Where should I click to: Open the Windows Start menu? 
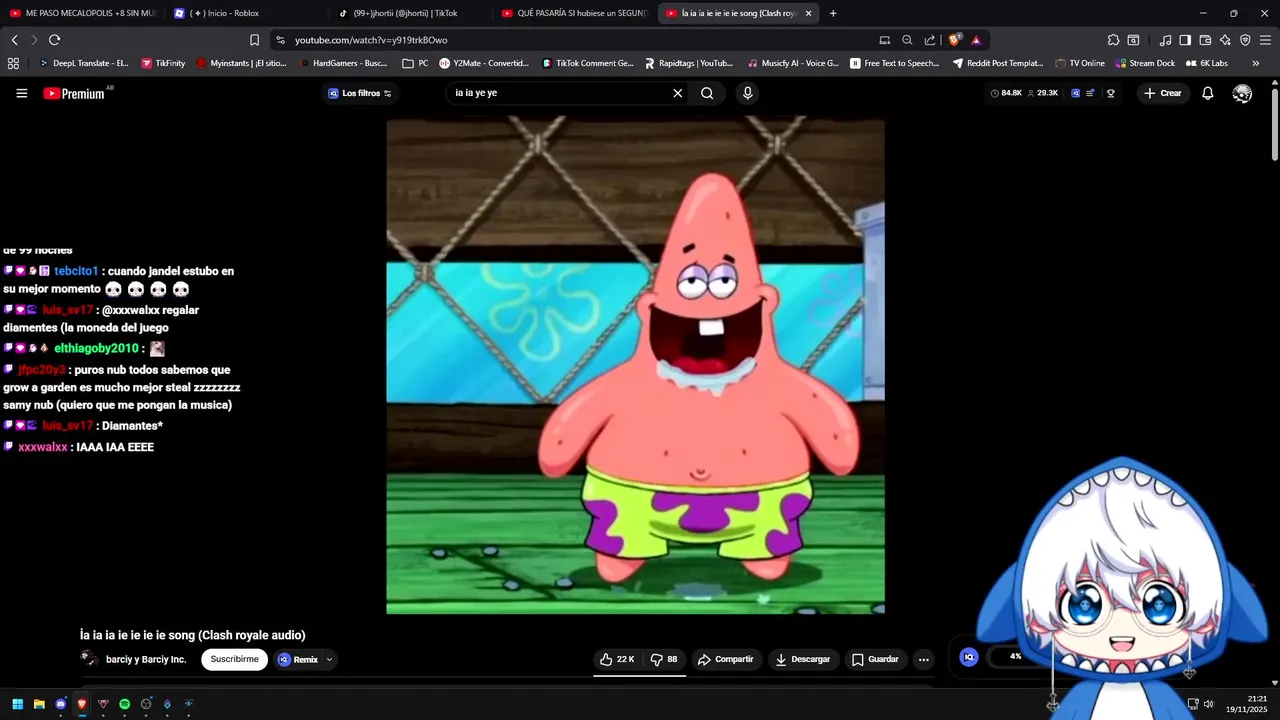(x=17, y=704)
